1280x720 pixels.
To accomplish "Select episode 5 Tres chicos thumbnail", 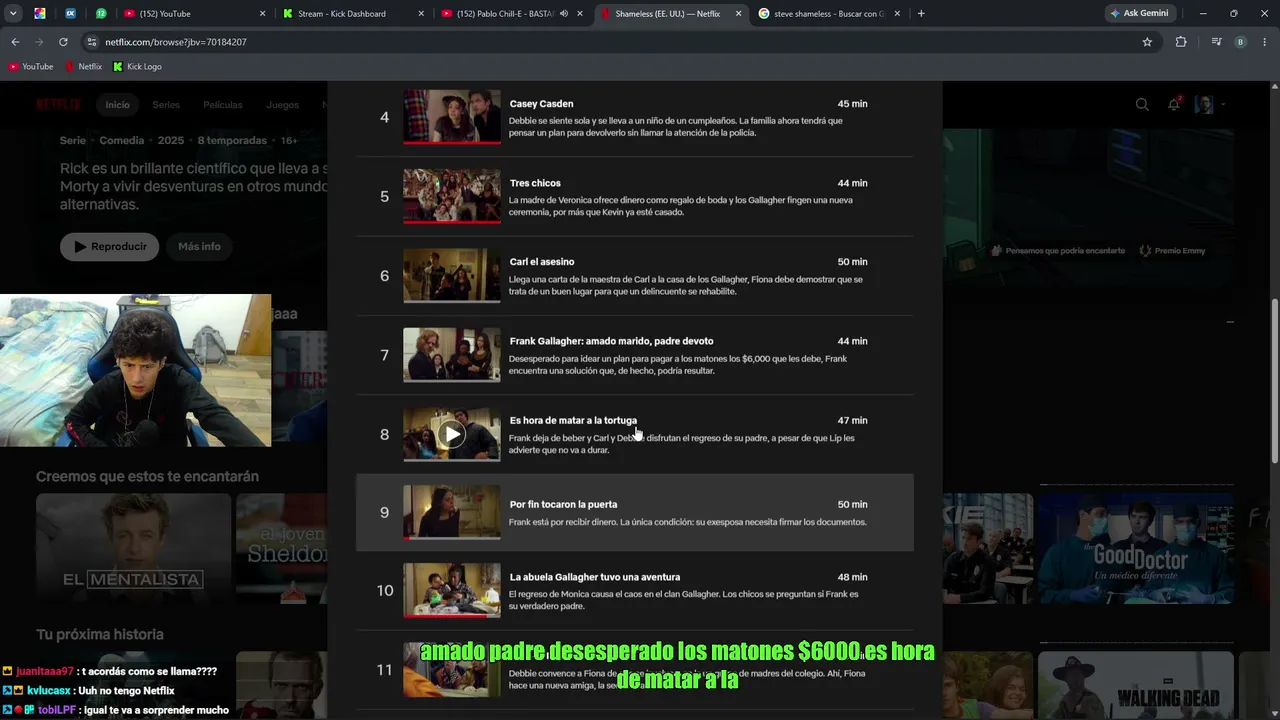I will (x=452, y=196).
